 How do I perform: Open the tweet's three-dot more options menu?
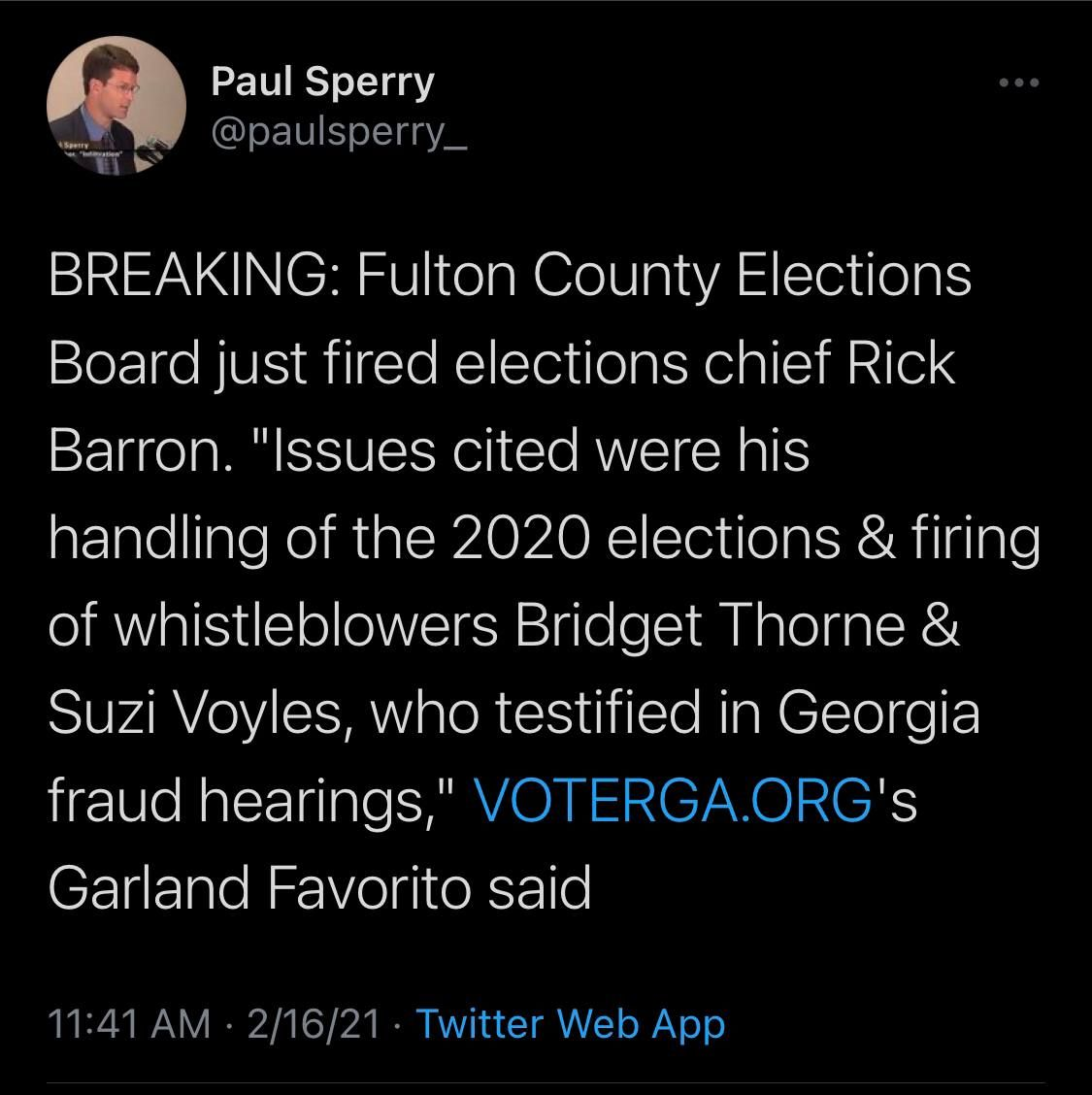[1020, 83]
